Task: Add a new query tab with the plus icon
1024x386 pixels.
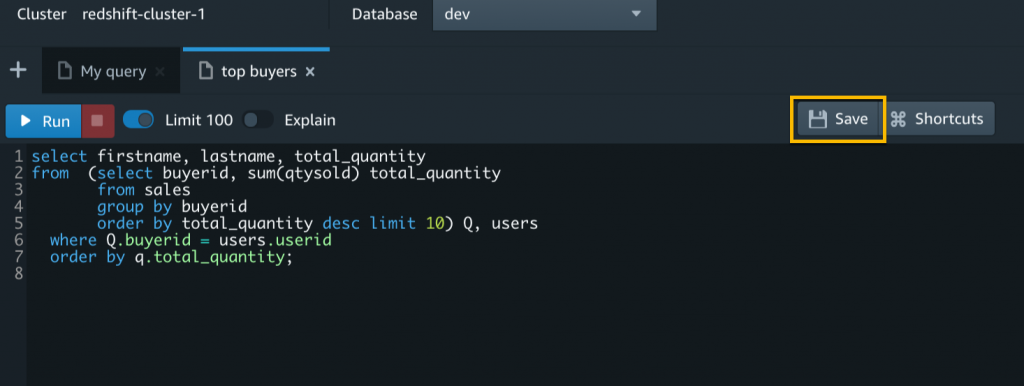Action: pyautogui.click(x=18, y=71)
